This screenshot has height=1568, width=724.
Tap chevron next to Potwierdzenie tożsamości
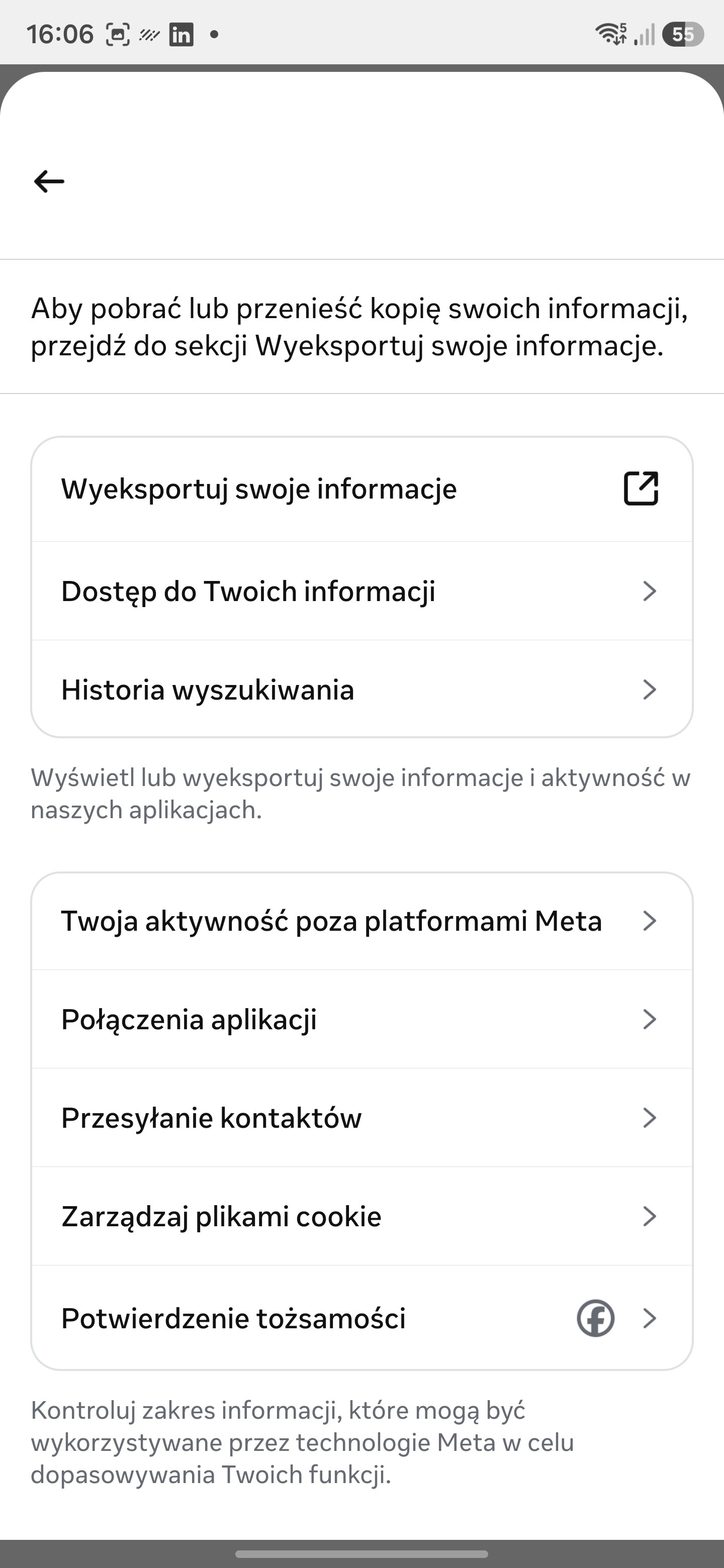650,1318
